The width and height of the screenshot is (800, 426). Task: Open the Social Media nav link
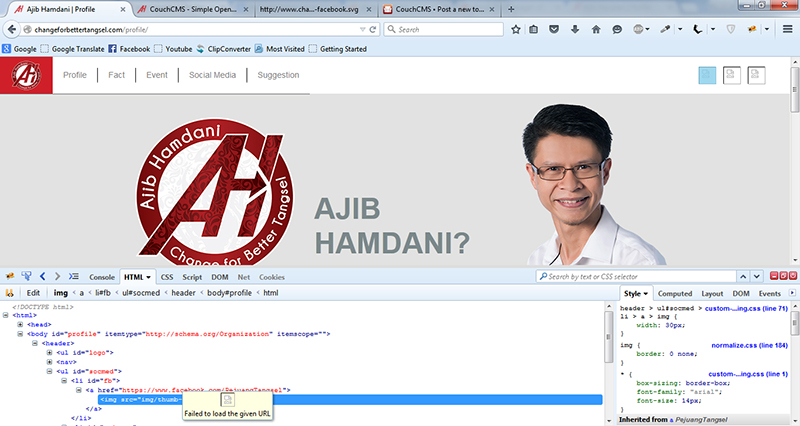[x=212, y=75]
